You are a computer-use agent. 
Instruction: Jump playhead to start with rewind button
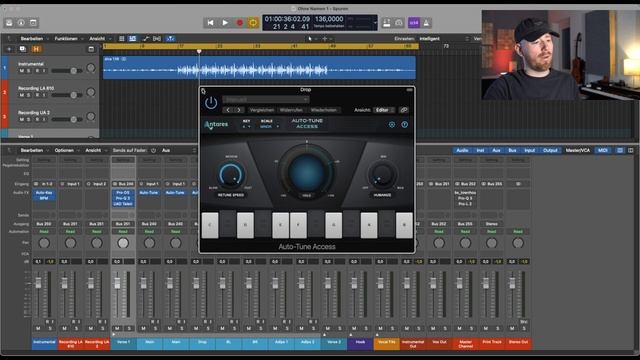[210, 23]
